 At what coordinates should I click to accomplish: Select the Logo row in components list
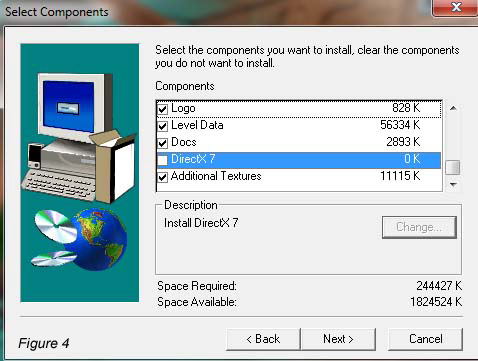coord(299,109)
